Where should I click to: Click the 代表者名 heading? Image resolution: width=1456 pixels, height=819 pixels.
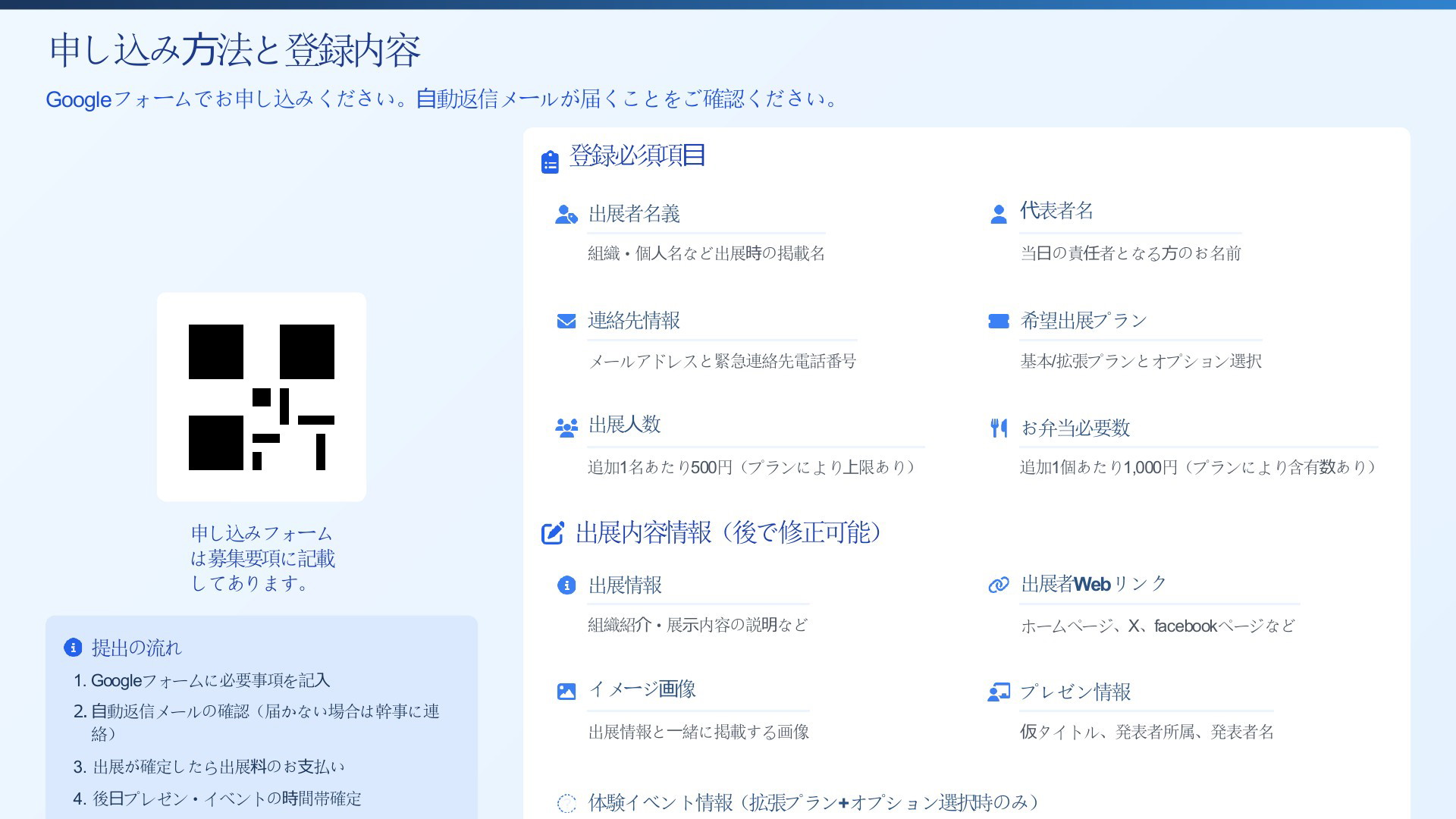pos(1056,211)
